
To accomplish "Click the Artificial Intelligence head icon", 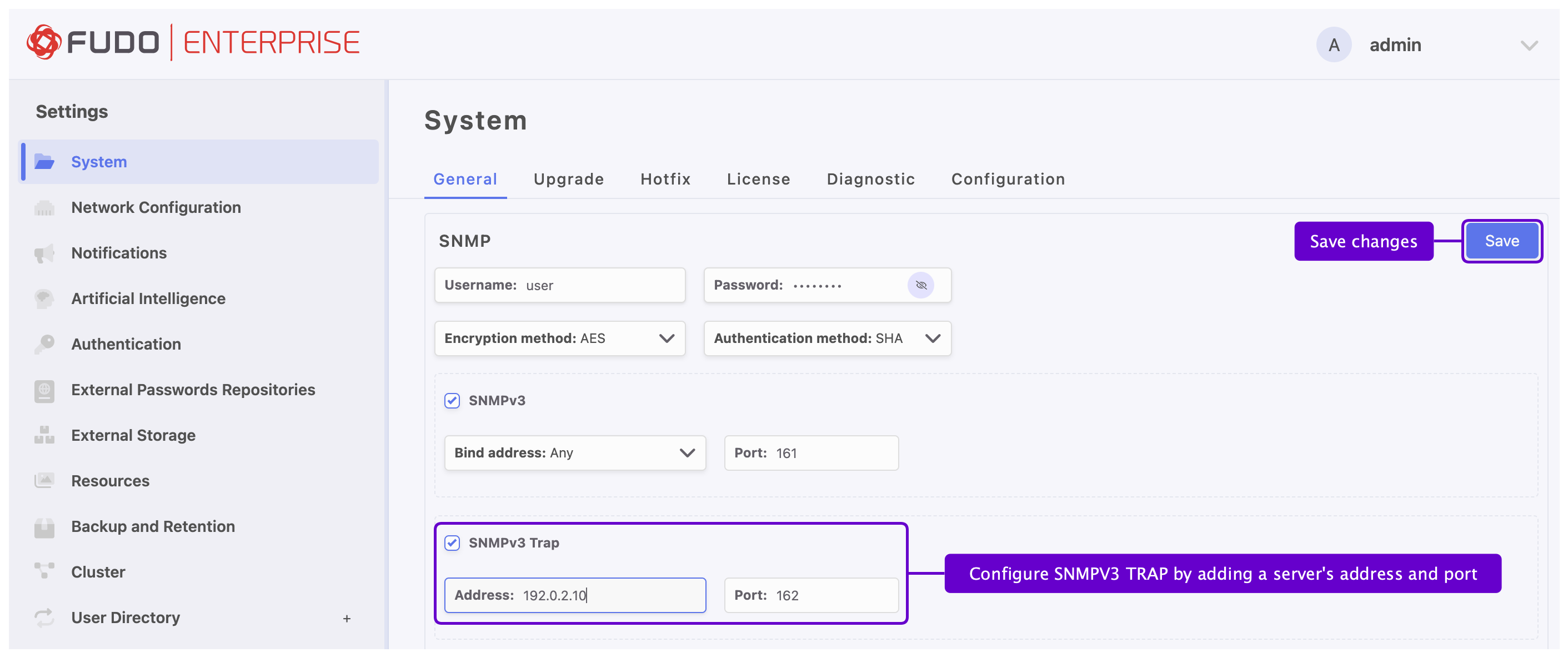I will tap(44, 299).
